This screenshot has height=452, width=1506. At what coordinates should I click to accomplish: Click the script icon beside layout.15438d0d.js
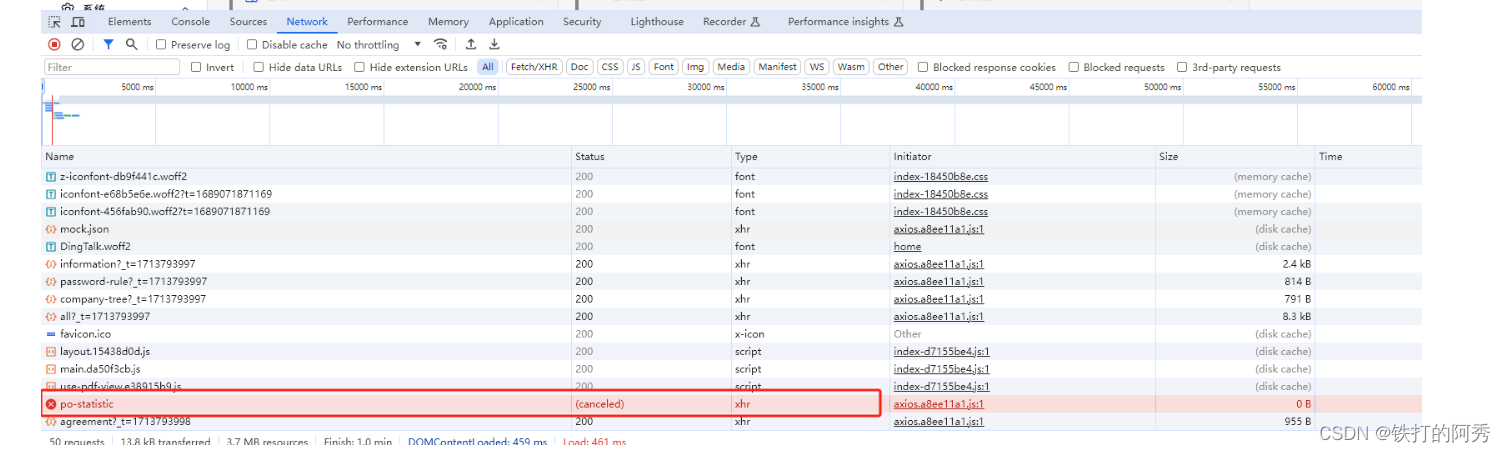coord(51,351)
